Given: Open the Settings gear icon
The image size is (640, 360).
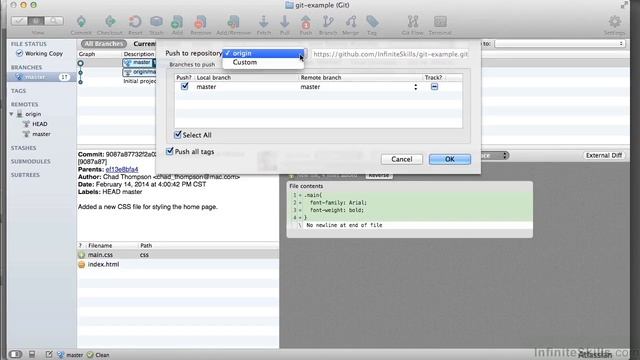Looking at the screenshot, I should [615, 22].
